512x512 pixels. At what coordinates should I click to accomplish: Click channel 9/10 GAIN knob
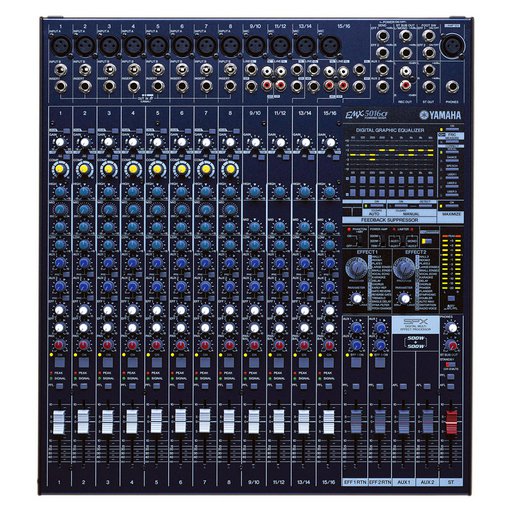tap(255, 142)
